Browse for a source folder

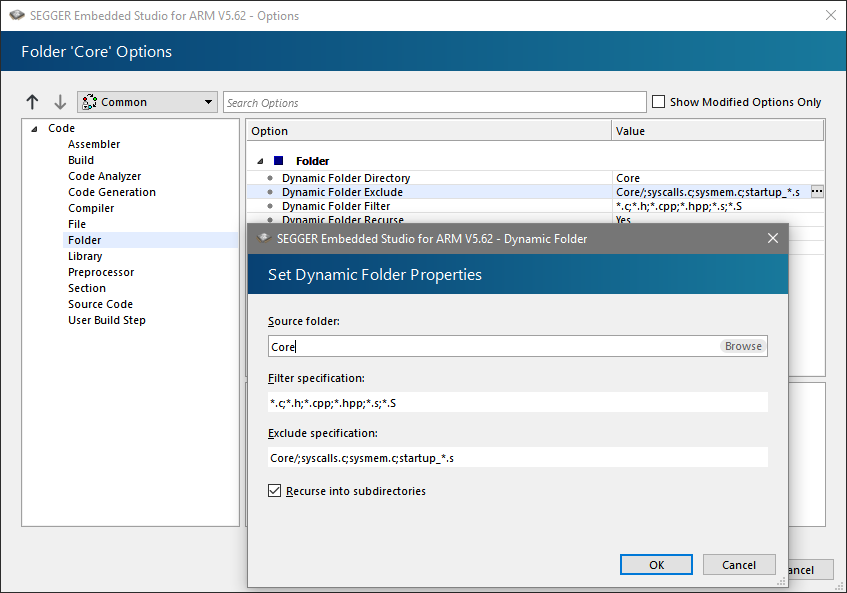pyautogui.click(x=743, y=346)
